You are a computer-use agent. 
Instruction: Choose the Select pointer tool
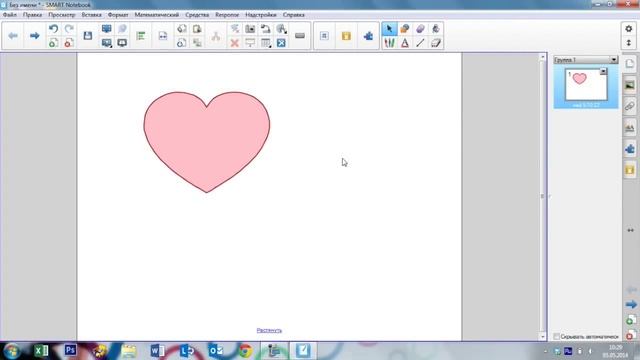389,29
